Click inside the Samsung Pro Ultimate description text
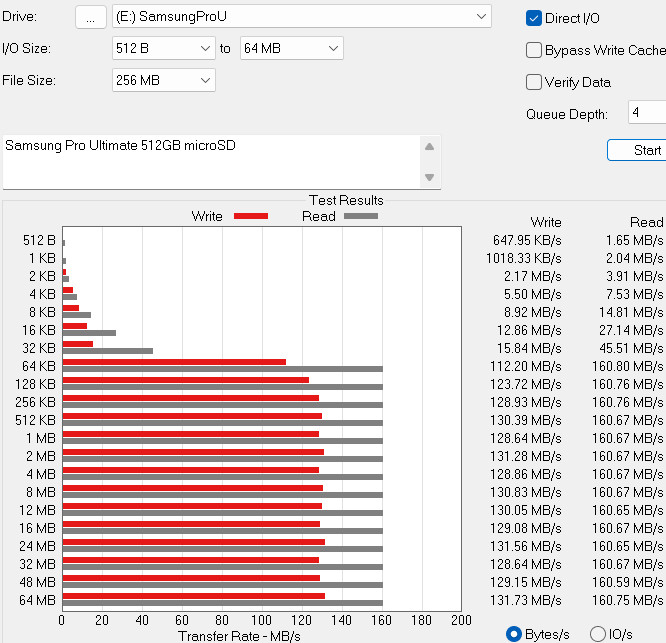 pos(120,146)
